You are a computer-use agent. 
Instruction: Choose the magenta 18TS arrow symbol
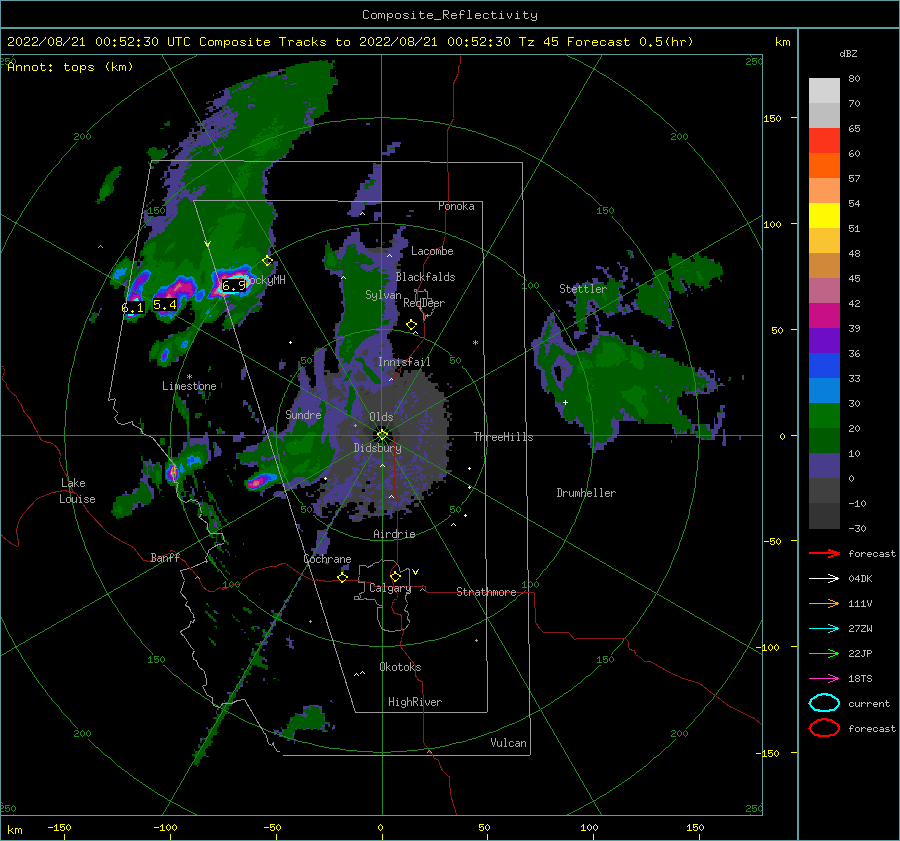tap(824, 679)
